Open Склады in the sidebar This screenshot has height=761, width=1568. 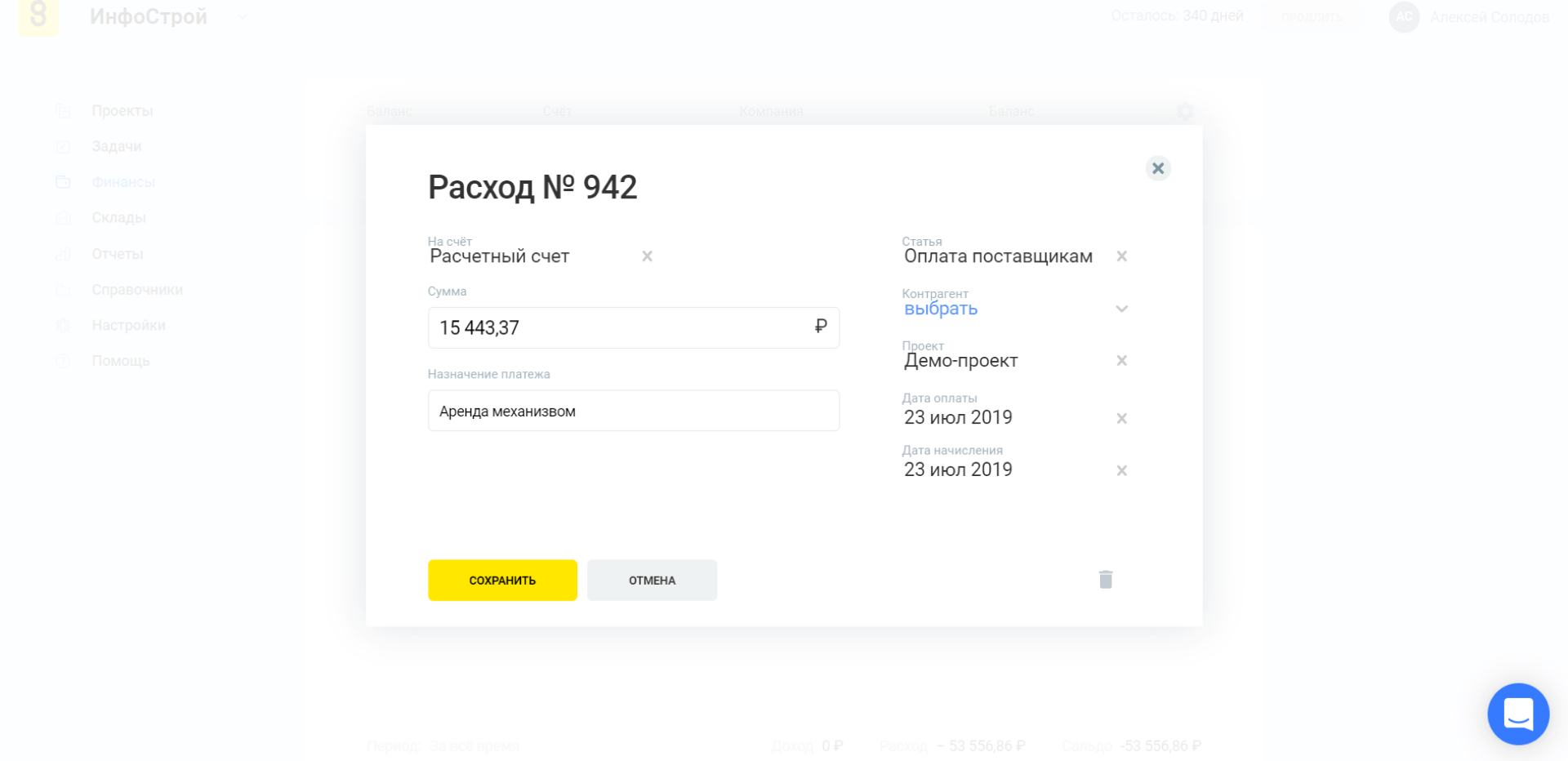[x=119, y=217]
